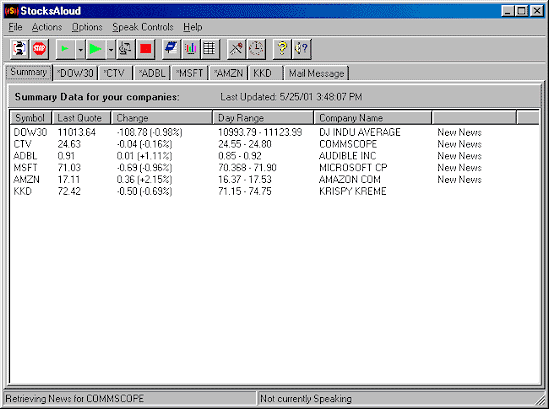Open the File menu
The height and width of the screenshot is (410, 550).
pyautogui.click(x=15, y=27)
